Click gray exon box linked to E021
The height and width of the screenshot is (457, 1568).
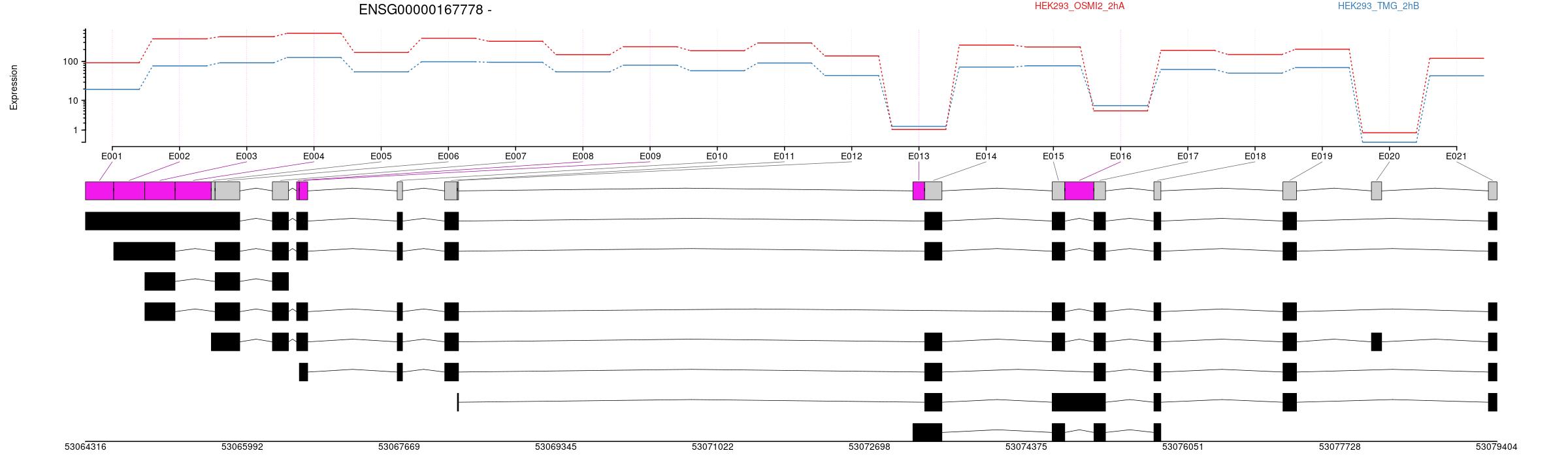tap(1493, 191)
